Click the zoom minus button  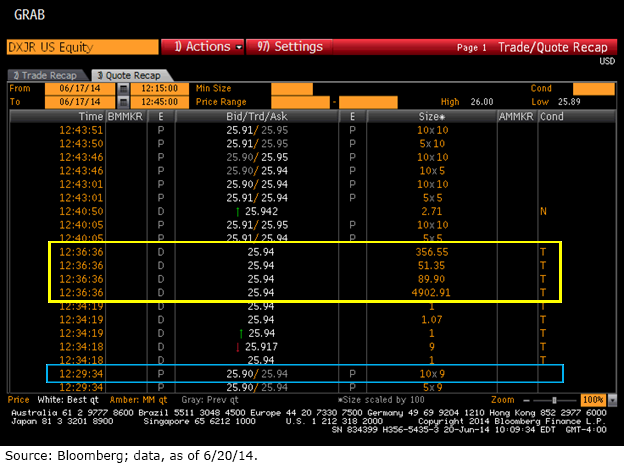point(526,400)
